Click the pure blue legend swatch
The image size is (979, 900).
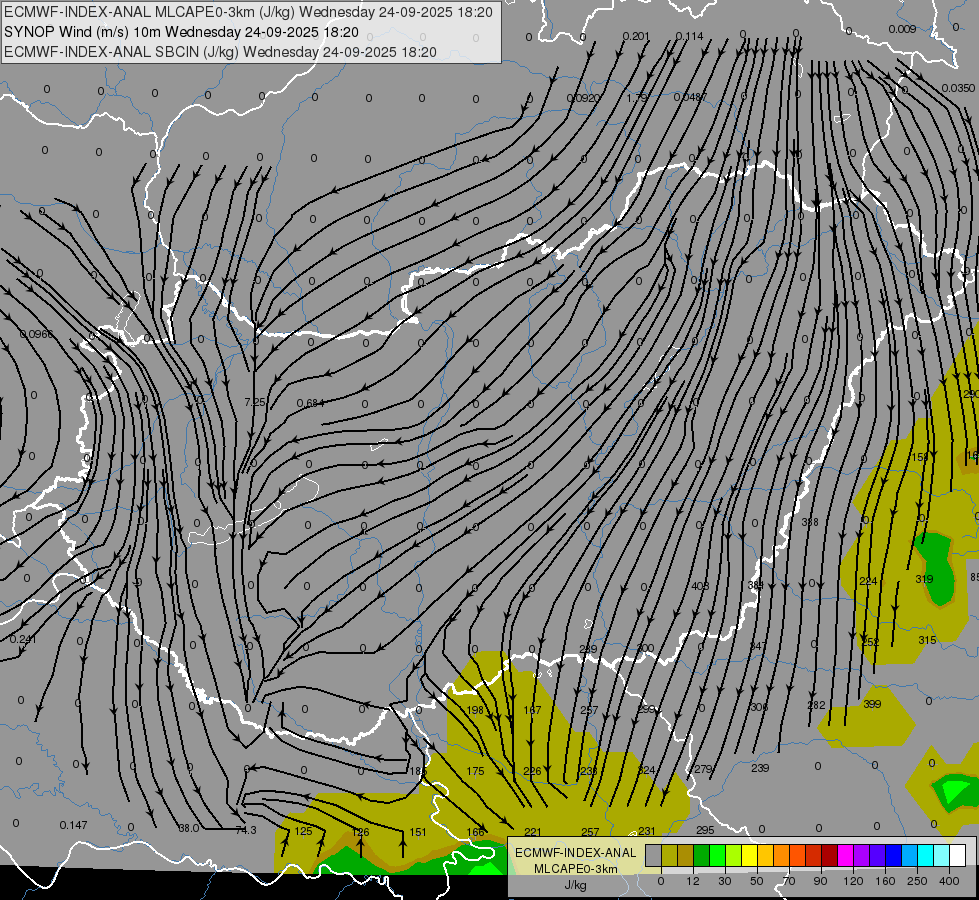[x=893, y=855]
